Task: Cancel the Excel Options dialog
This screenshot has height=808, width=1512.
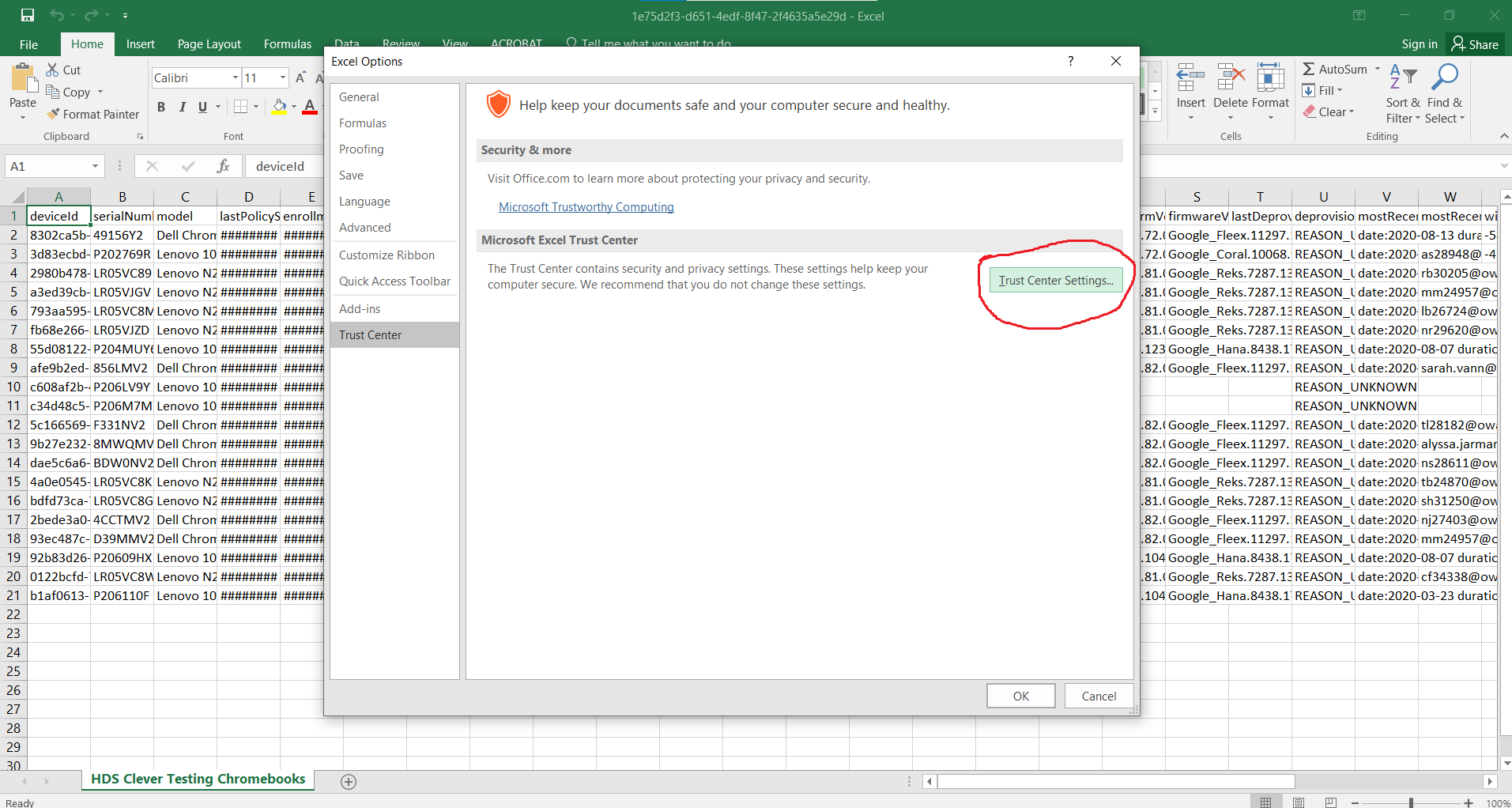Action: point(1099,697)
